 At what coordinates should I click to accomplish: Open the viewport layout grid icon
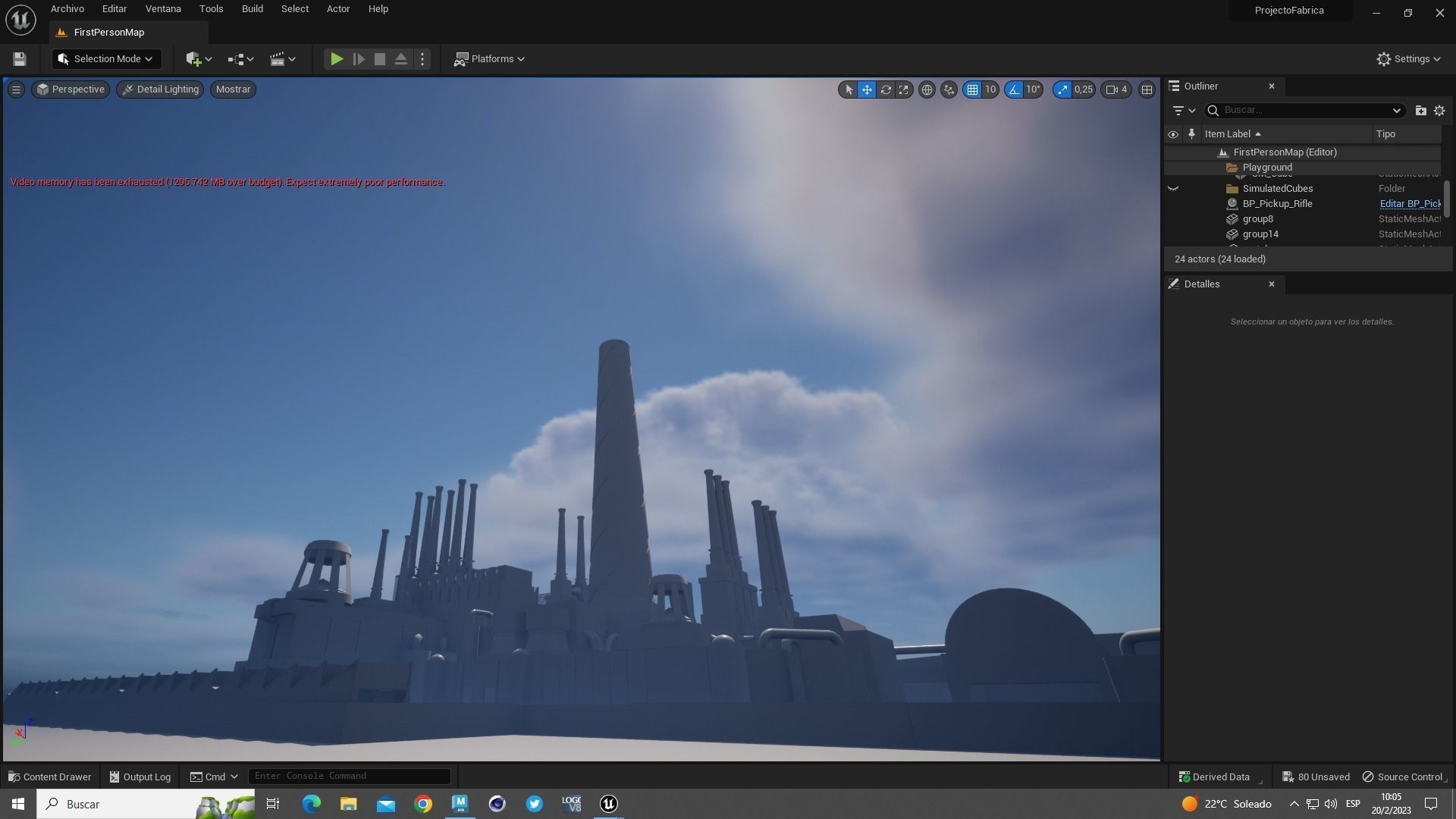1147,89
